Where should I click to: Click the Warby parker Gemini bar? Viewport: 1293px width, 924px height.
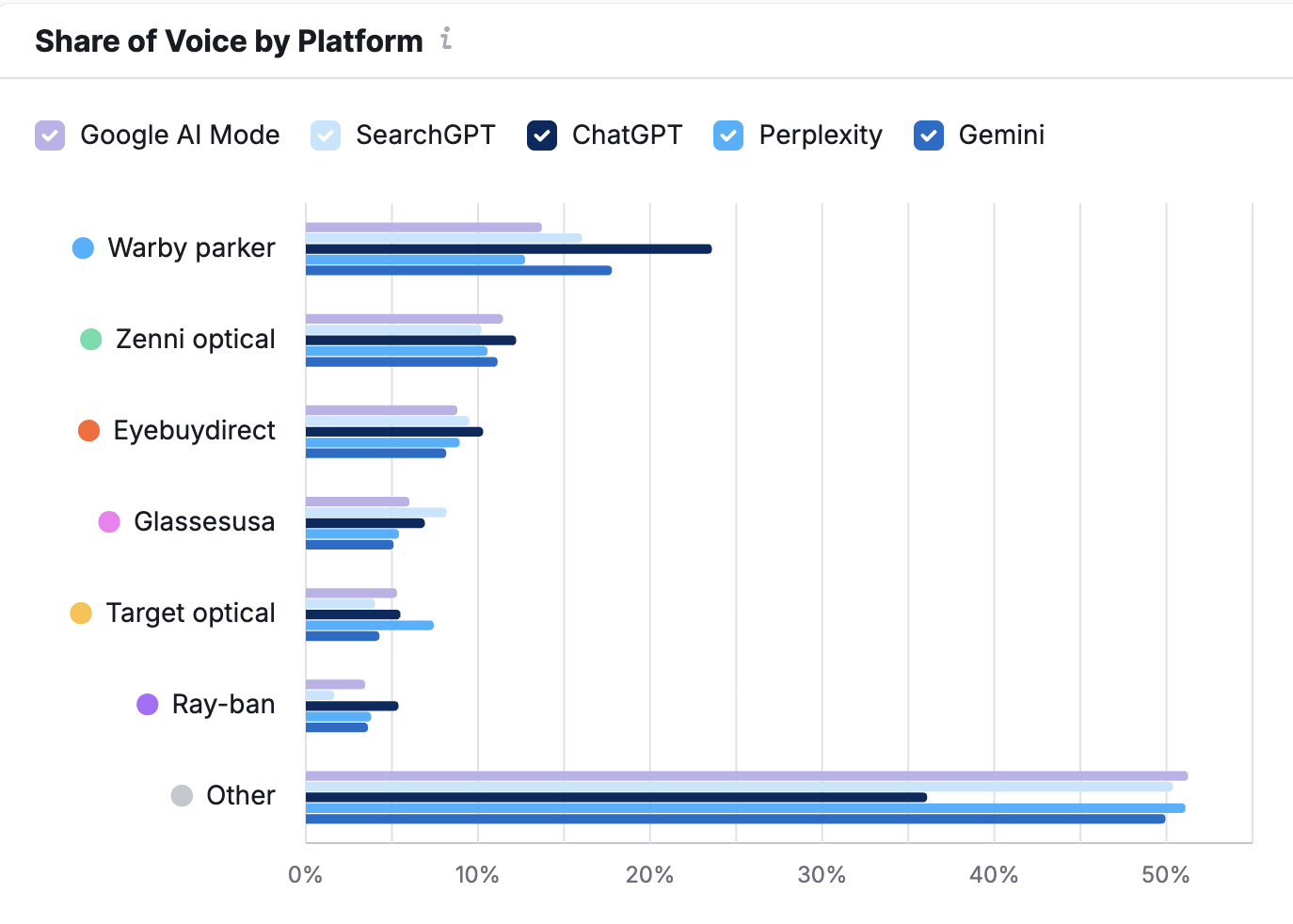coord(458,271)
